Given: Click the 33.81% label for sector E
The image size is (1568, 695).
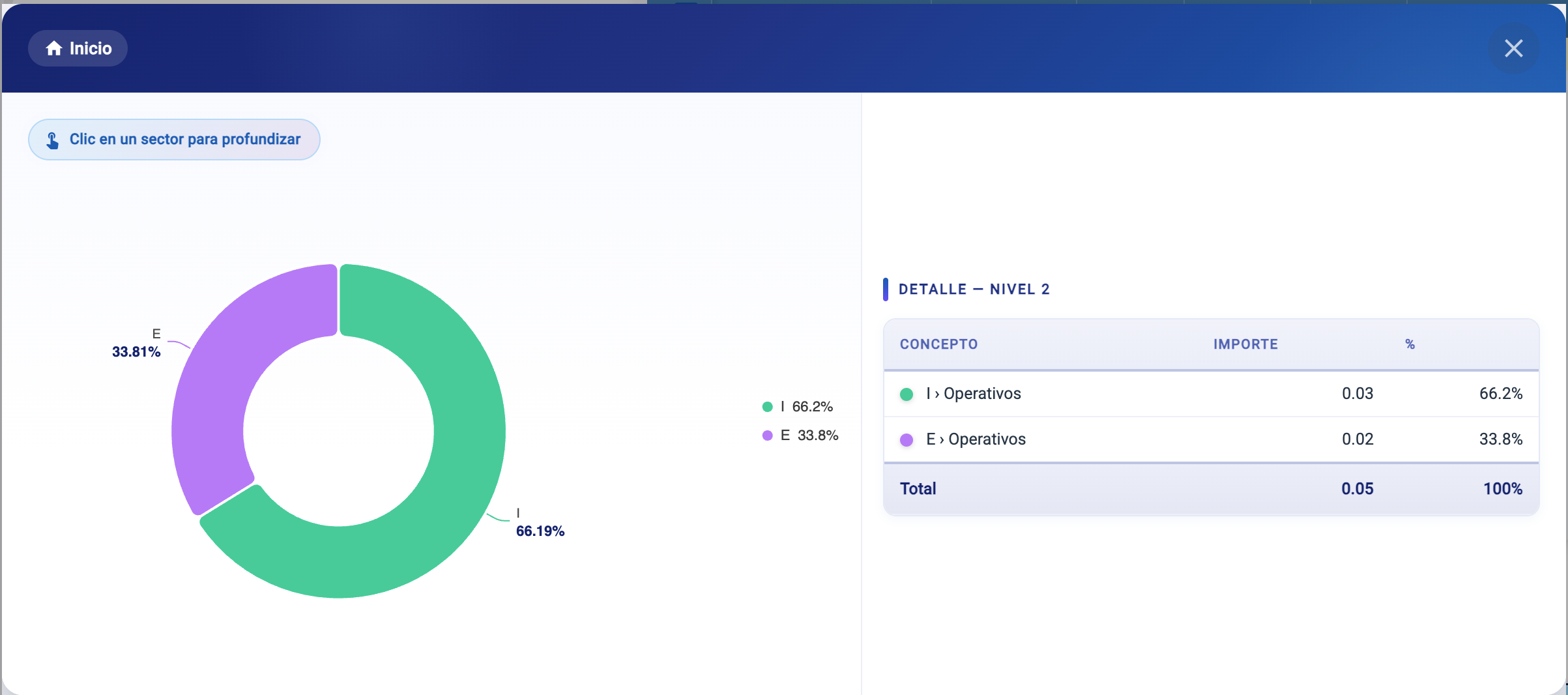Looking at the screenshot, I should [x=136, y=352].
